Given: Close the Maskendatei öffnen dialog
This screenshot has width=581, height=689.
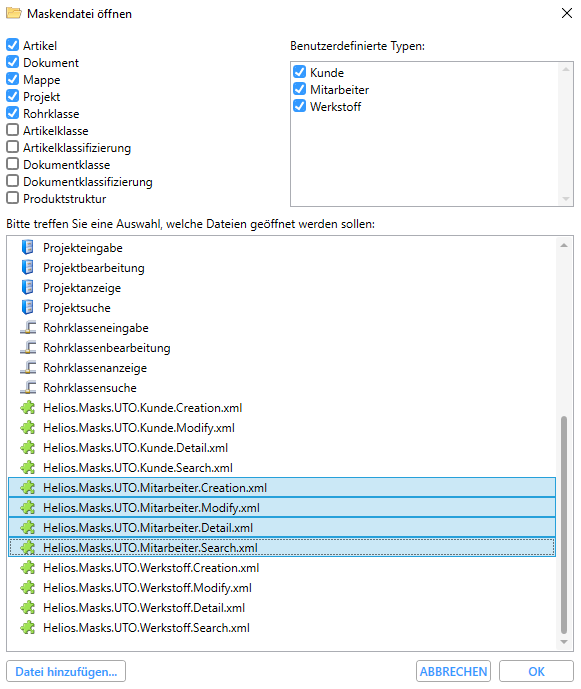Looking at the screenshot, I should point(567,13).
